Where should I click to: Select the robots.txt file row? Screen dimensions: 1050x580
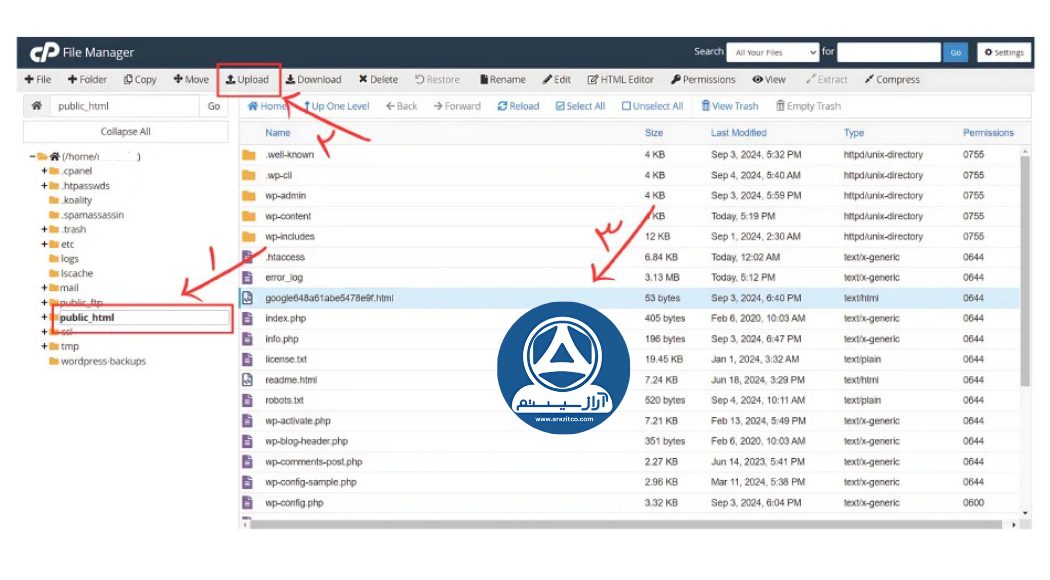pyautogui.click(x=629, y=401)
